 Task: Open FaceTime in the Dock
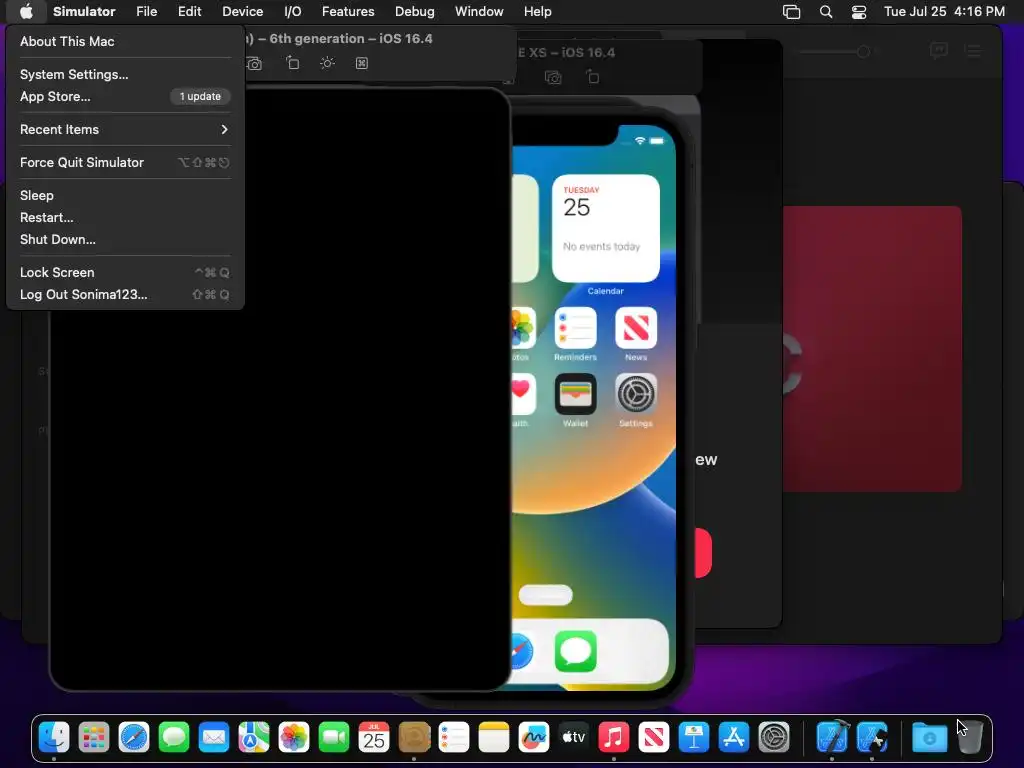point(334,738)
